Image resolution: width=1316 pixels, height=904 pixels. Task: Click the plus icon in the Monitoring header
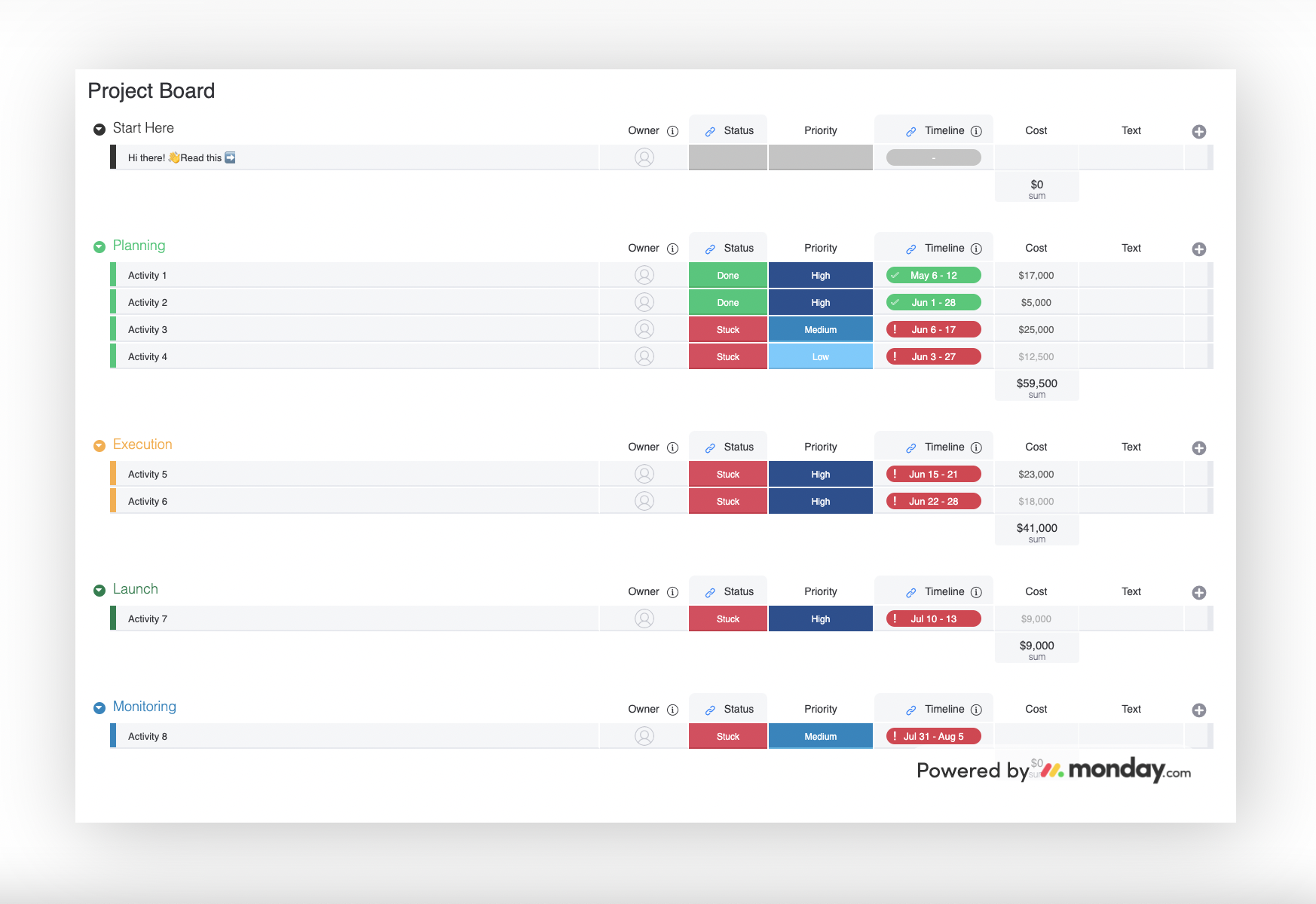coord(1198,710)
